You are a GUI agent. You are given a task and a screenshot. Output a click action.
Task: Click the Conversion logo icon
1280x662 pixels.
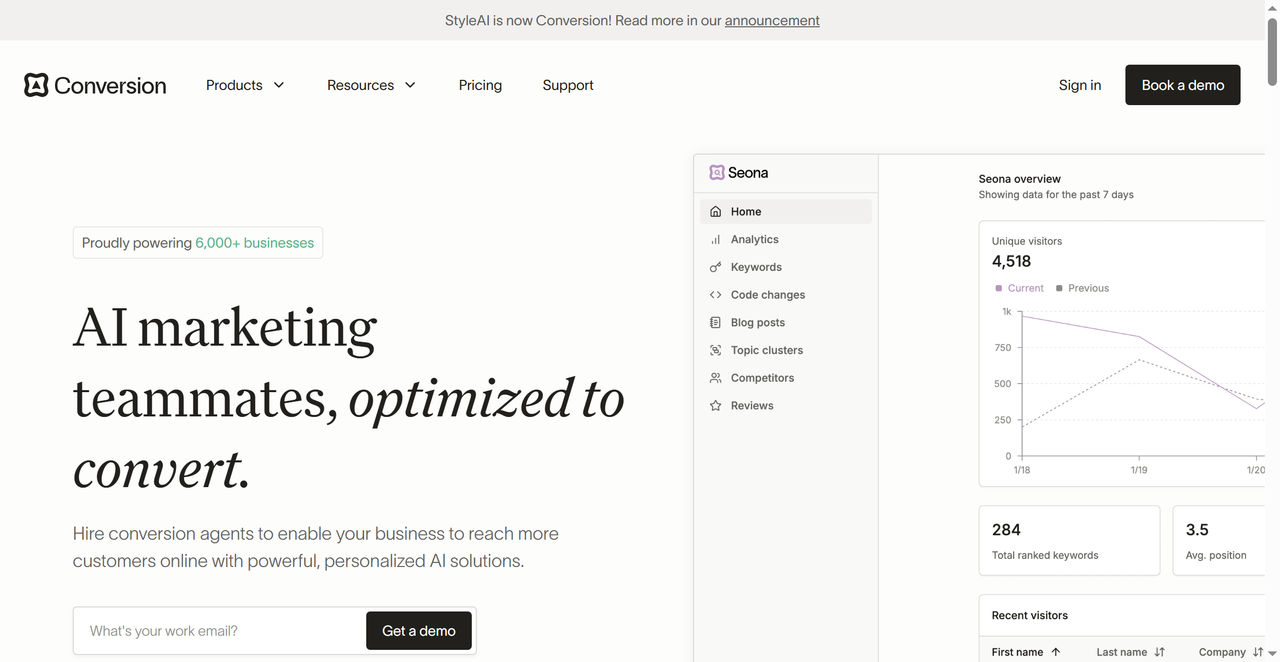click(x=36, y=85)
